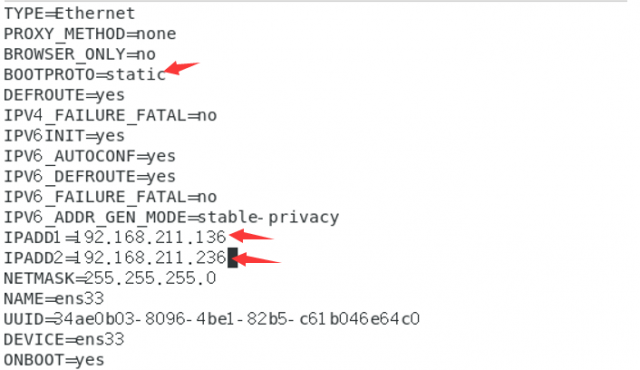Click the TYPE=Ethernet line
Image resolution: width=640 pixels, height=370 pixels.
tap(69, 13)
